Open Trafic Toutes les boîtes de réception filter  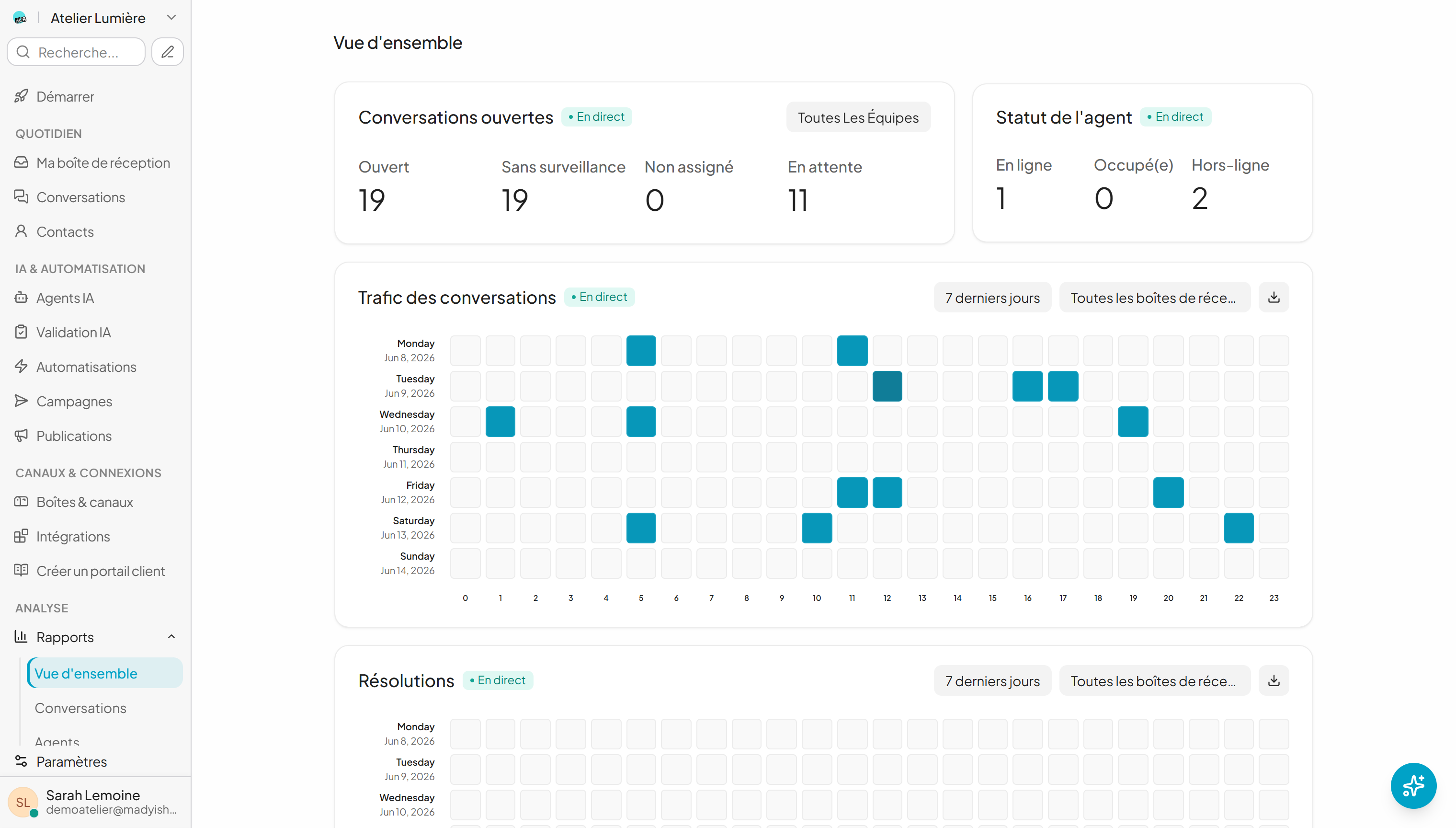pos(1154,298)
